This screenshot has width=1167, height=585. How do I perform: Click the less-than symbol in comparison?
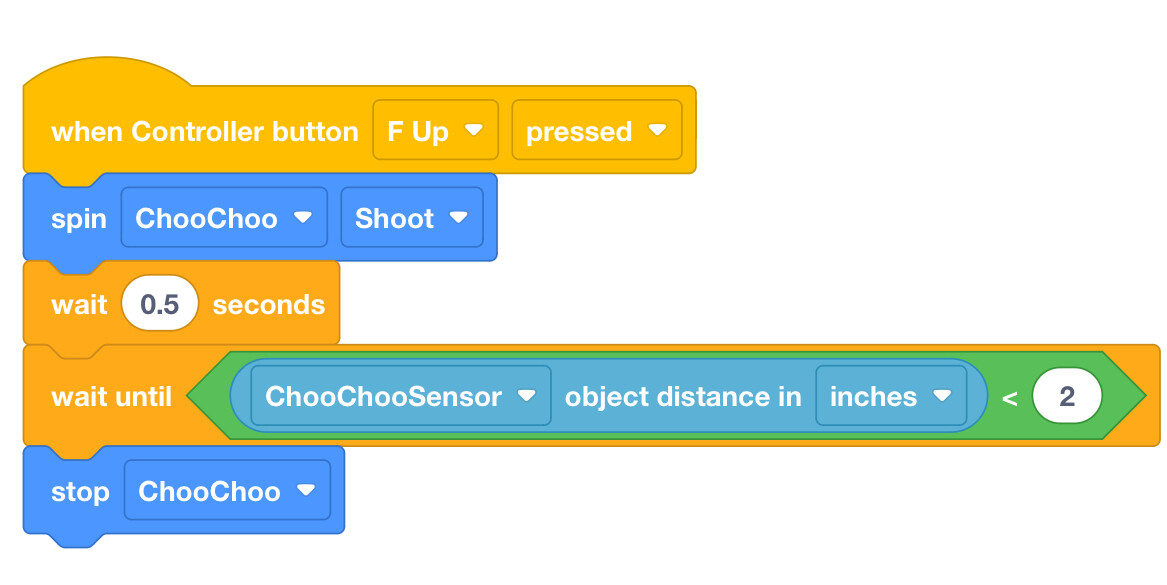pyautogui.click(x=1009, y=397)
